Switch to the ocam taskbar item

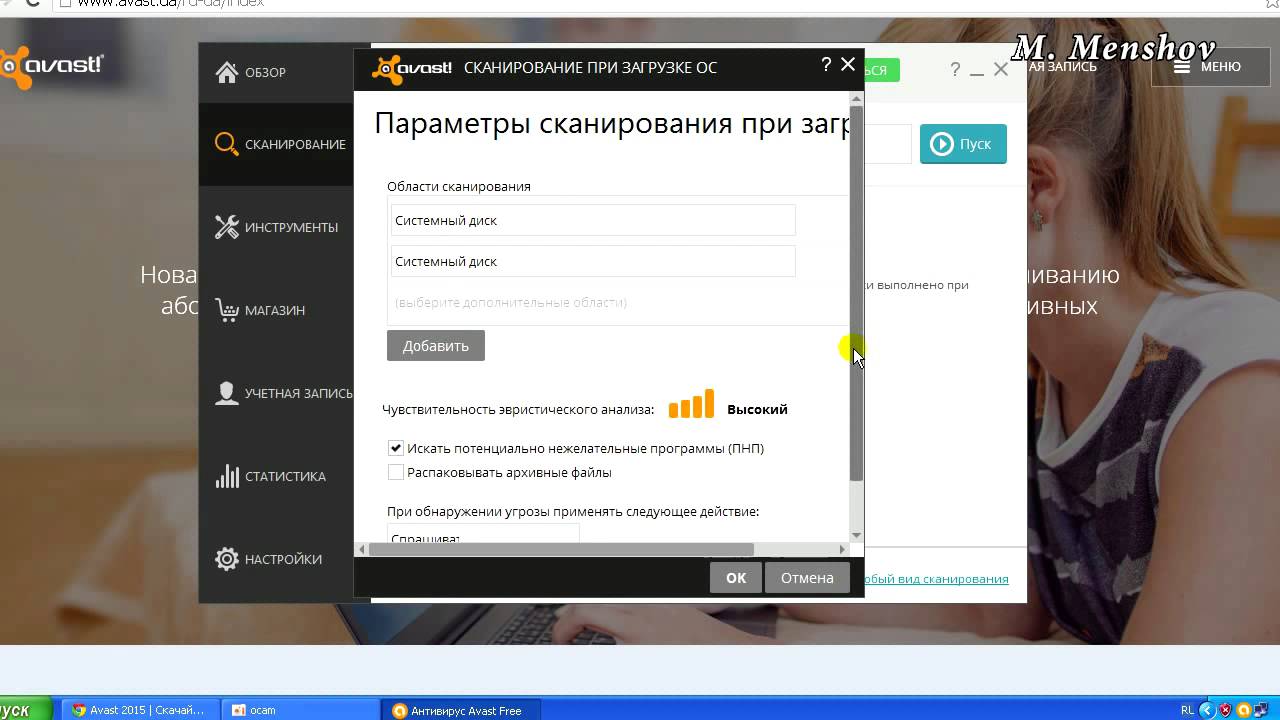click(x=299, y=710)
